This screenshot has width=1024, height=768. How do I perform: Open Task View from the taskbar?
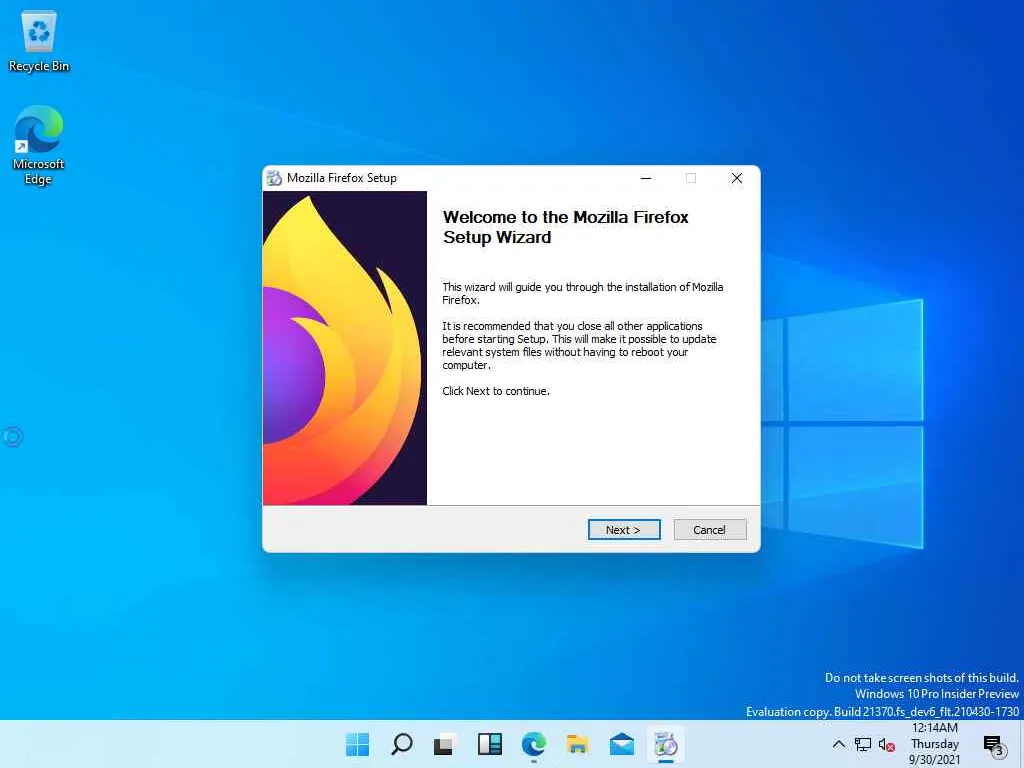coord(445,744)
